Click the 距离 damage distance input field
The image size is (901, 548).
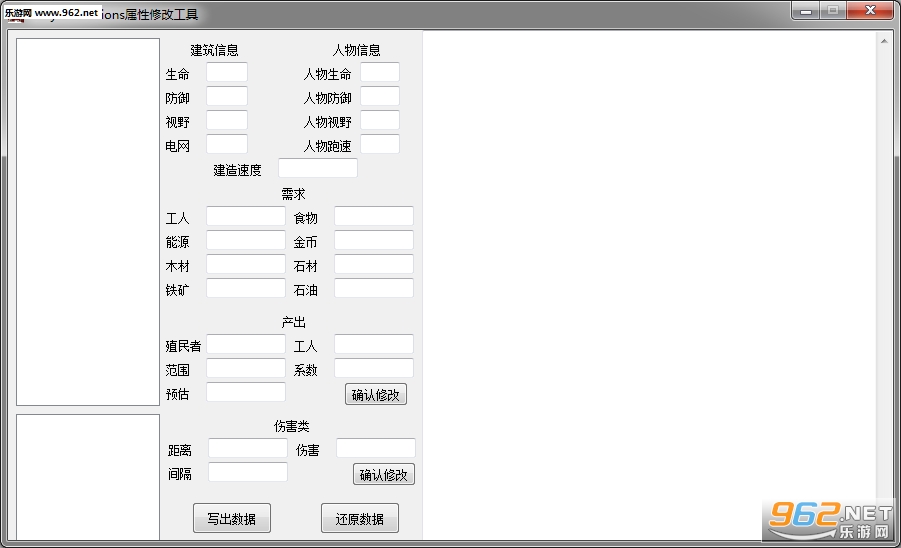click(x=248, y=449)
